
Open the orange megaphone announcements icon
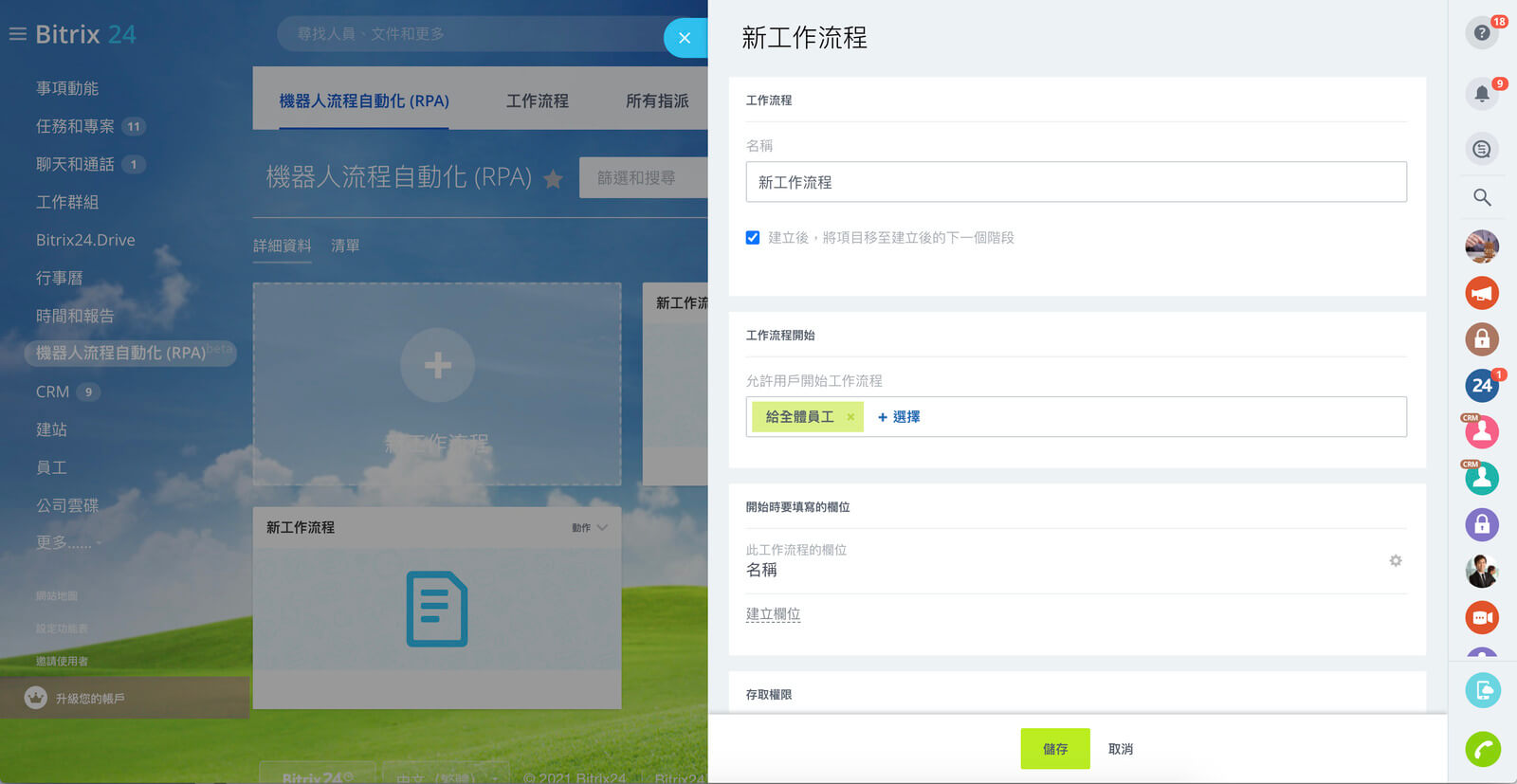click(x=1482, y=293)
